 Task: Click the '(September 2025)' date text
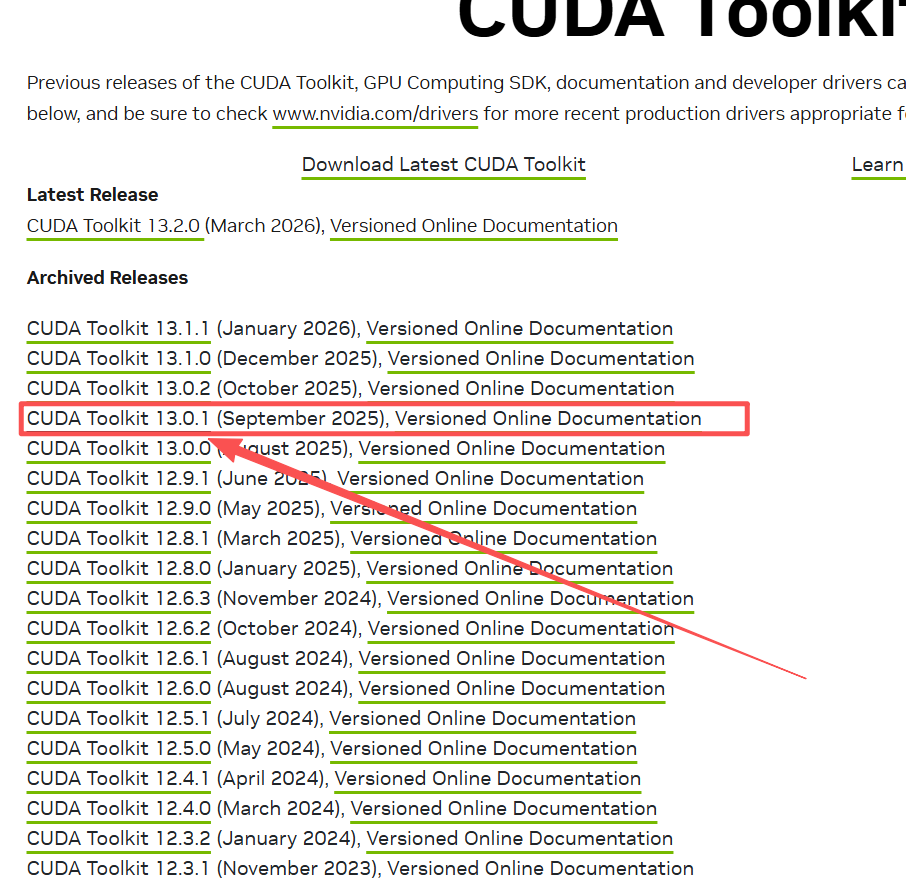click(303, 419)
